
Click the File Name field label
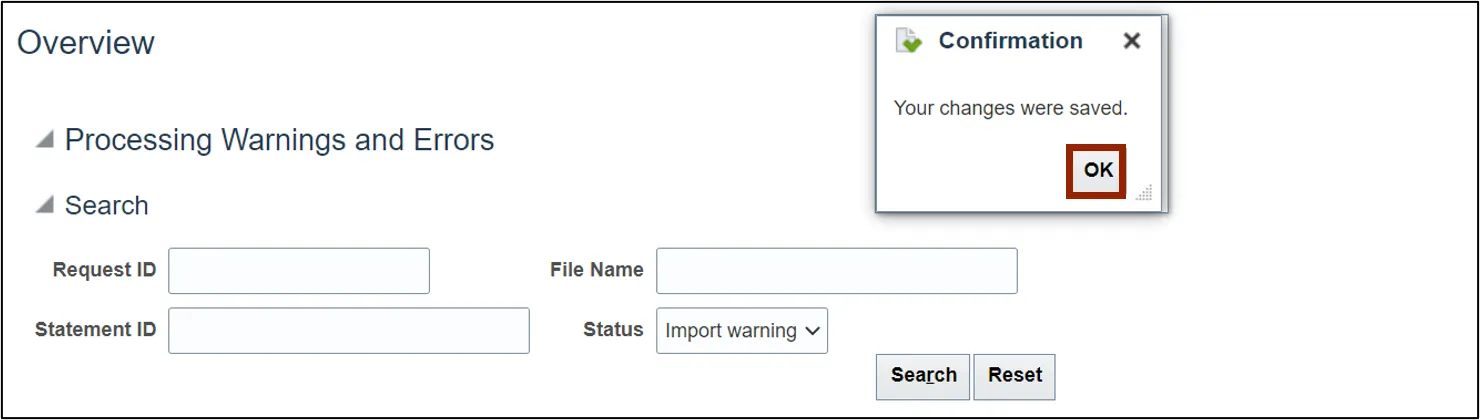[596, 270]
